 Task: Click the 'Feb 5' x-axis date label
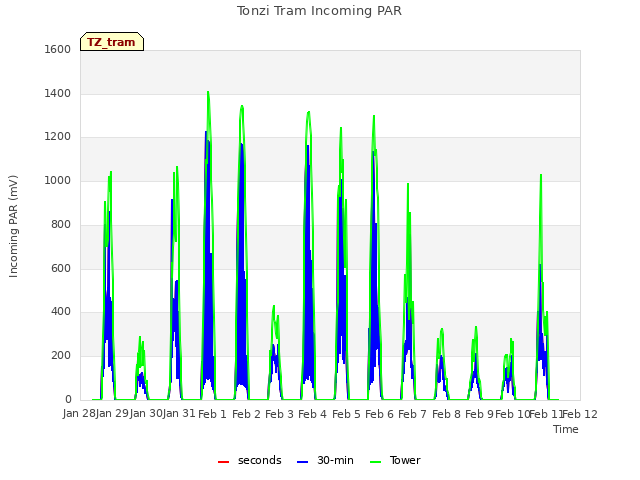pos(346,414)
